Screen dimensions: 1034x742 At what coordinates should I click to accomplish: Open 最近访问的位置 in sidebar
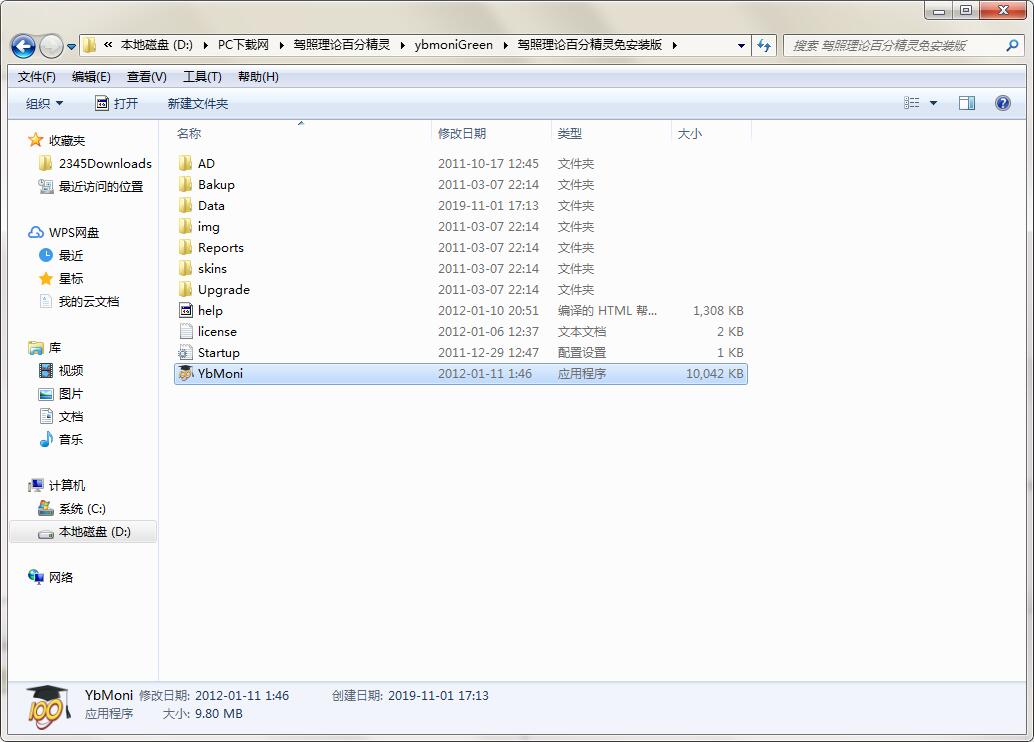[100, 187]
